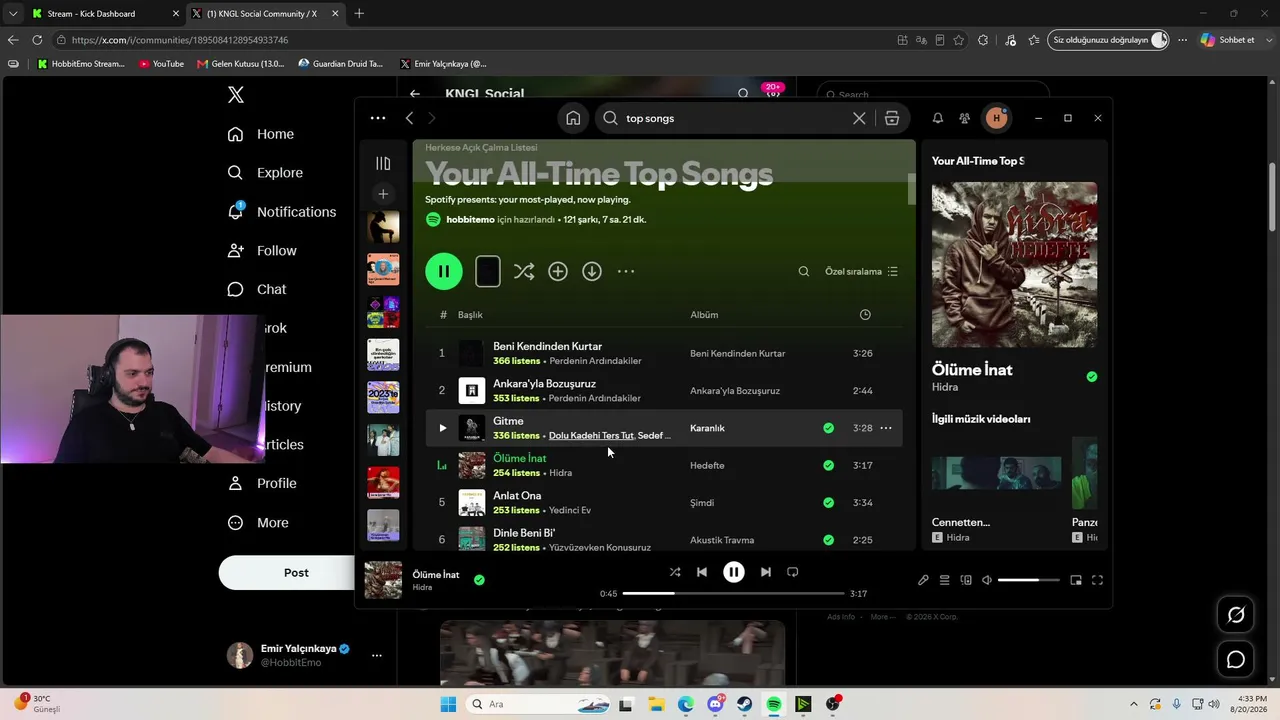Open Home in X sidebar
The image size is (1280, 720).
coord(261,134)
